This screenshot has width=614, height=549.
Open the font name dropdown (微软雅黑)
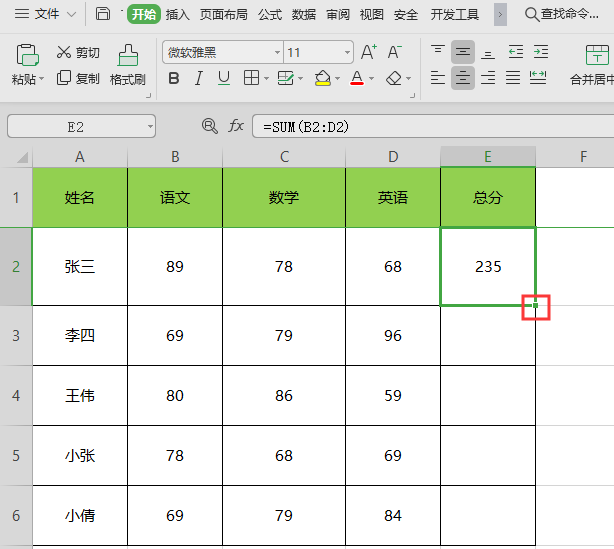coord(277,52)
